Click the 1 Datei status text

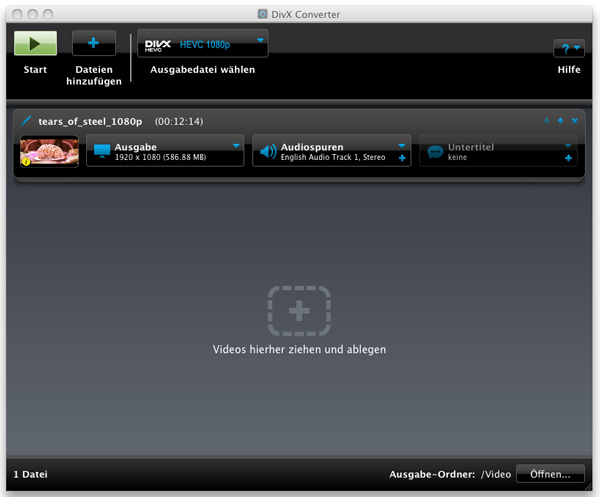[31, 474]
